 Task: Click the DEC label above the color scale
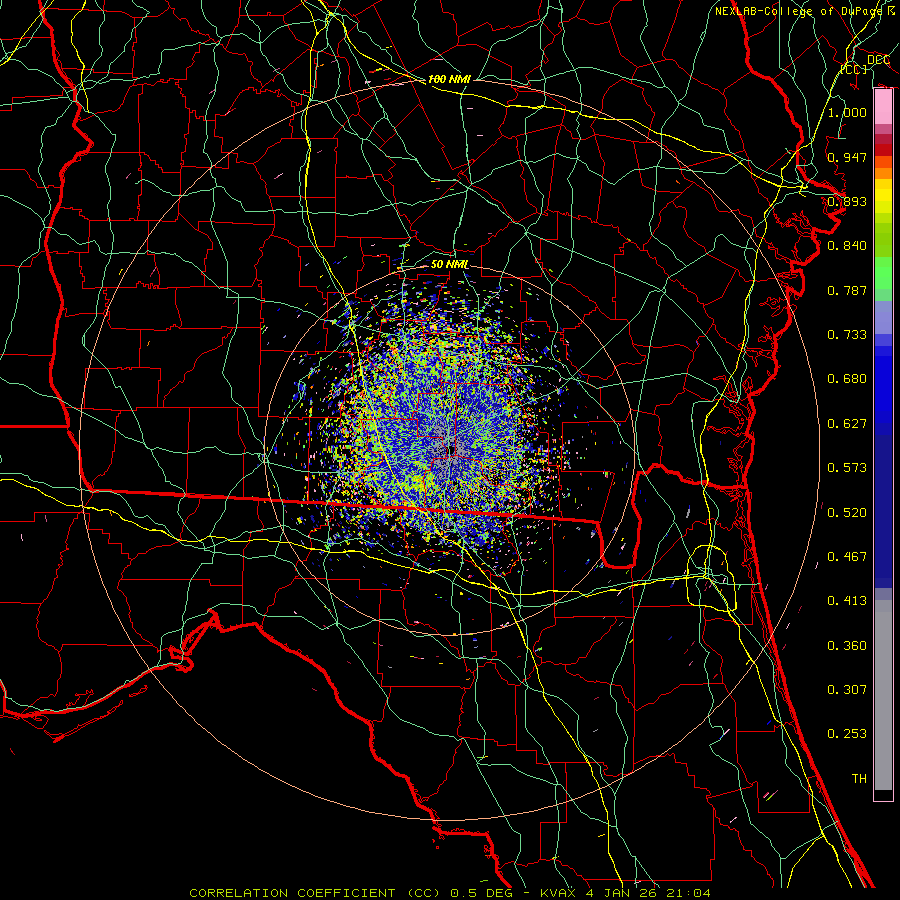click(878, 60)
